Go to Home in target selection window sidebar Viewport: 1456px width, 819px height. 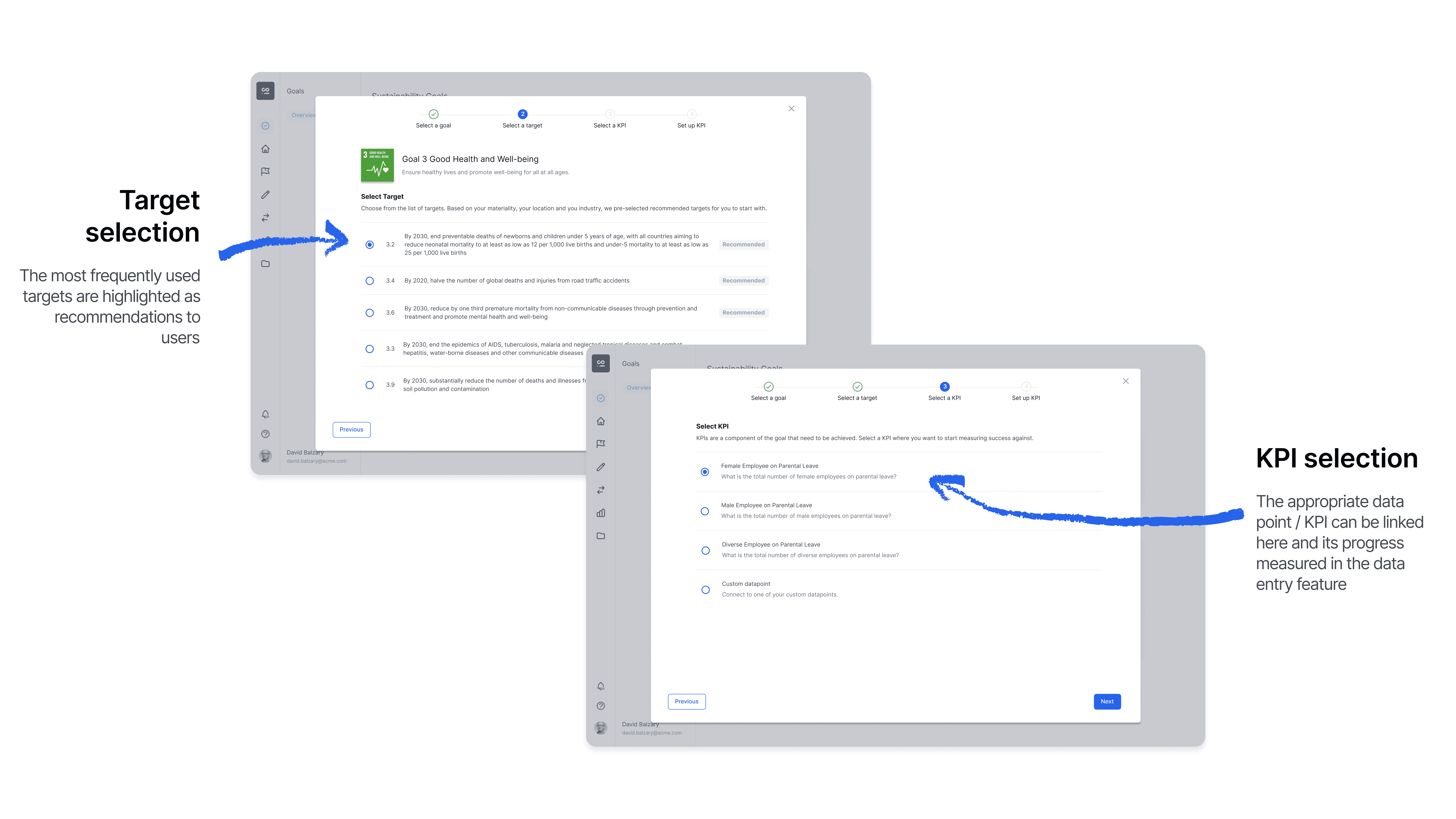click(x=265, y=149)
